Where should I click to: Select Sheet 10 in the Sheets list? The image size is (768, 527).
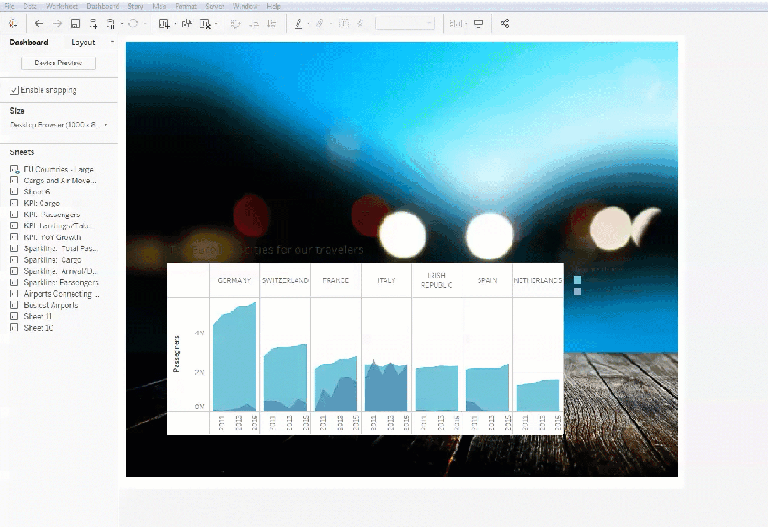click(32, 328)
